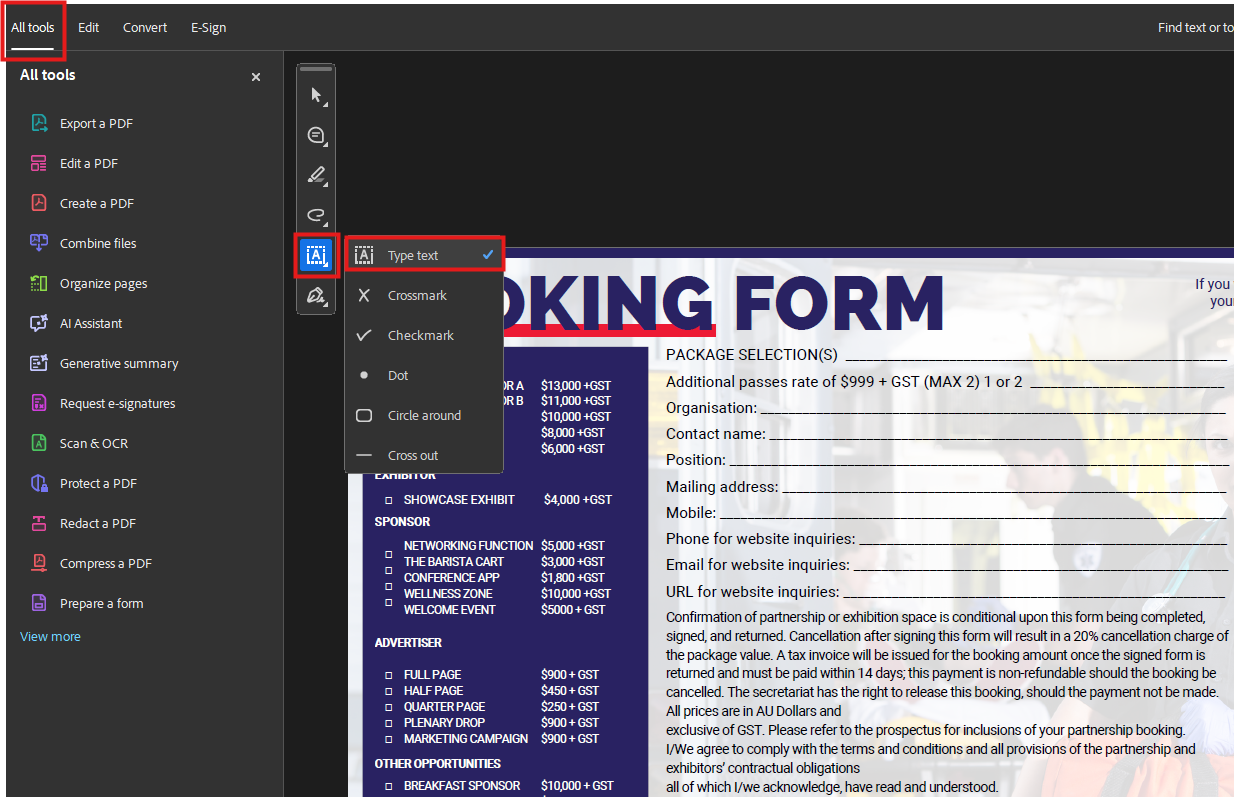Click the Request e-signatures icon

(x=39, y=403)
